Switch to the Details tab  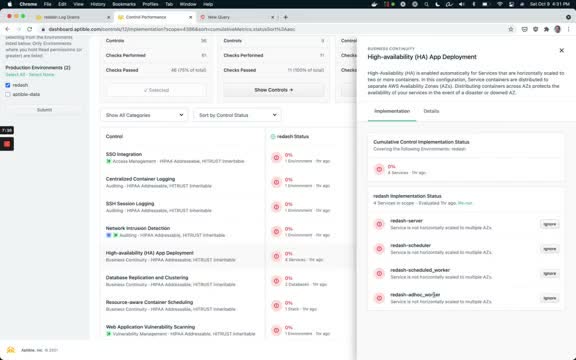click(x=431, y=111)
